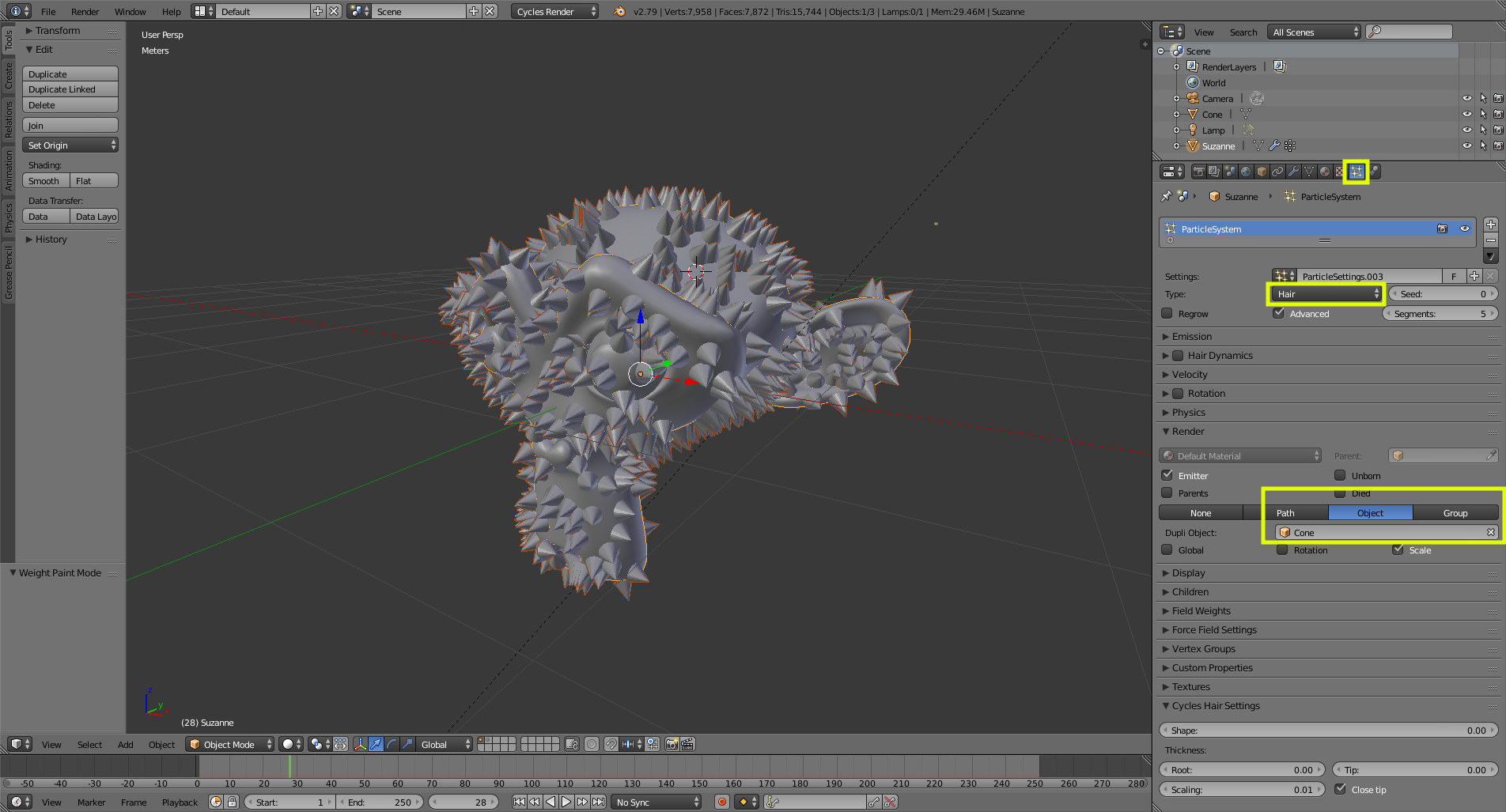Viewport: 1506px width, 812px height.
Task: Hide Cone via outliner eye icon
Action: click(x=1467, y=114)
